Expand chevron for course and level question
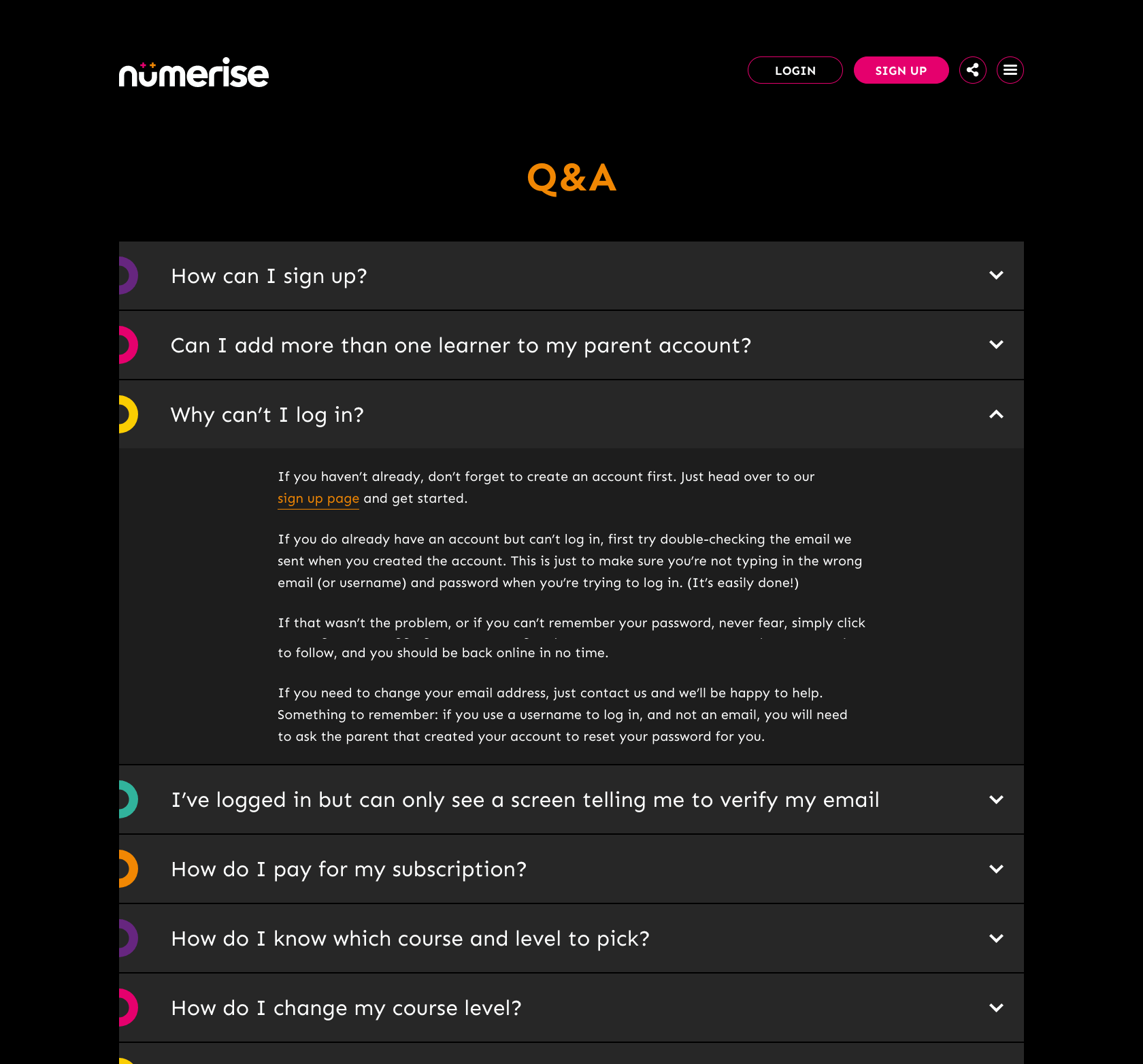1143x1064 pixels. (996, 938)
